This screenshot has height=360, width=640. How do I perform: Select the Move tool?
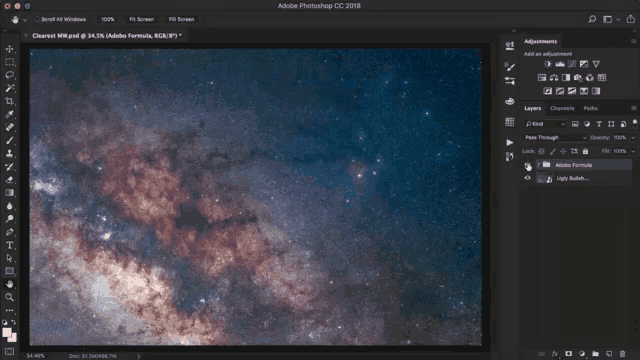9,49
